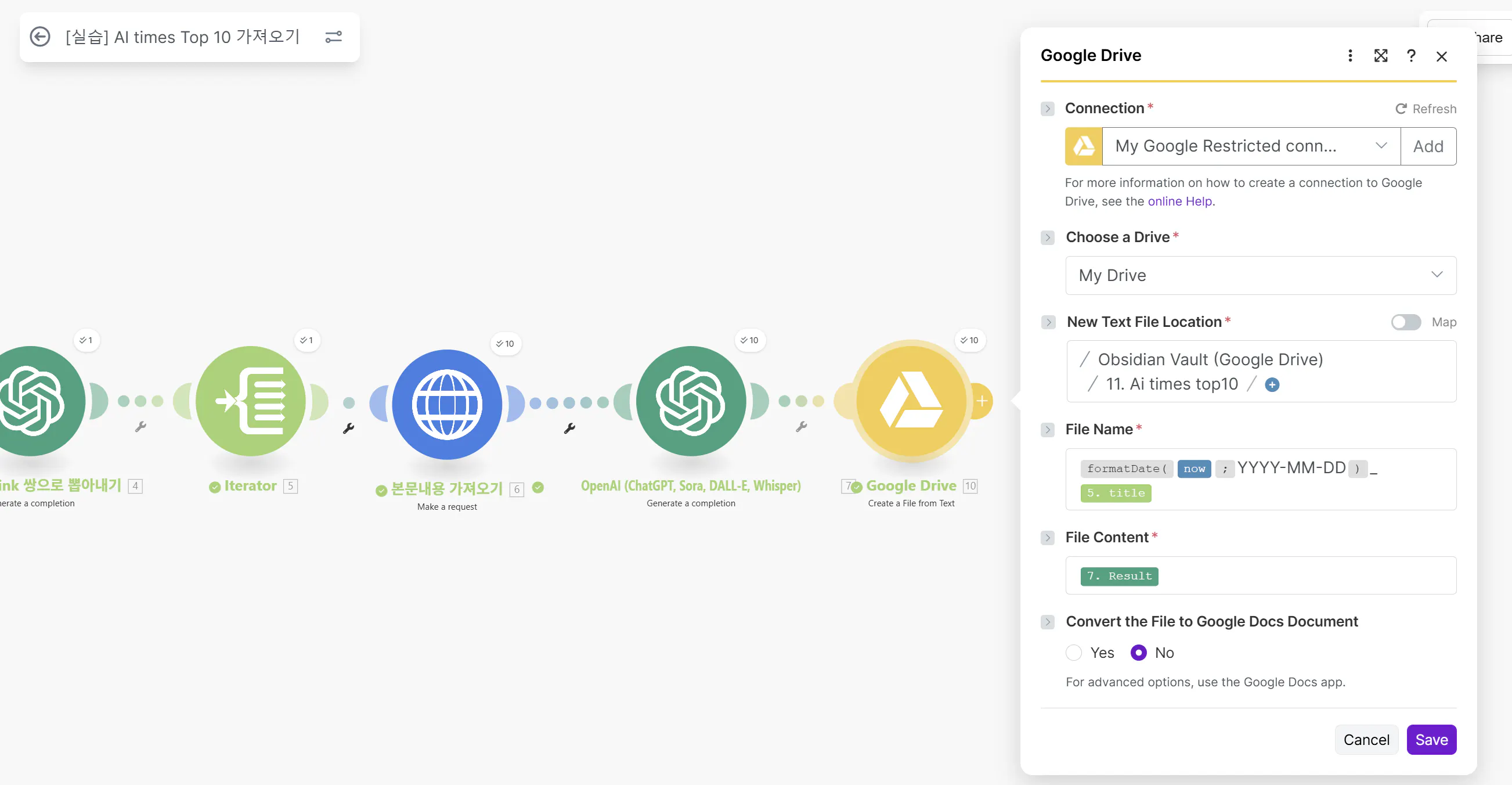Open the HTTP globe module
Image resolution: width=1512 pixels, height=785 pixels.
pyautogui.click(x=448, y=405)
